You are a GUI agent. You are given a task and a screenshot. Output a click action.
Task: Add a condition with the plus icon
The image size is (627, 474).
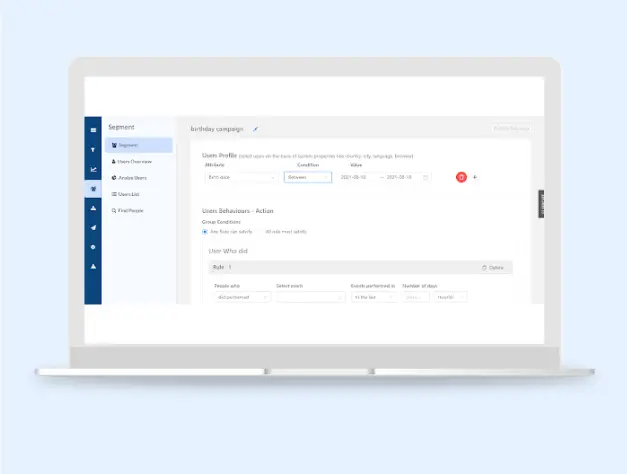click(475, 177)
